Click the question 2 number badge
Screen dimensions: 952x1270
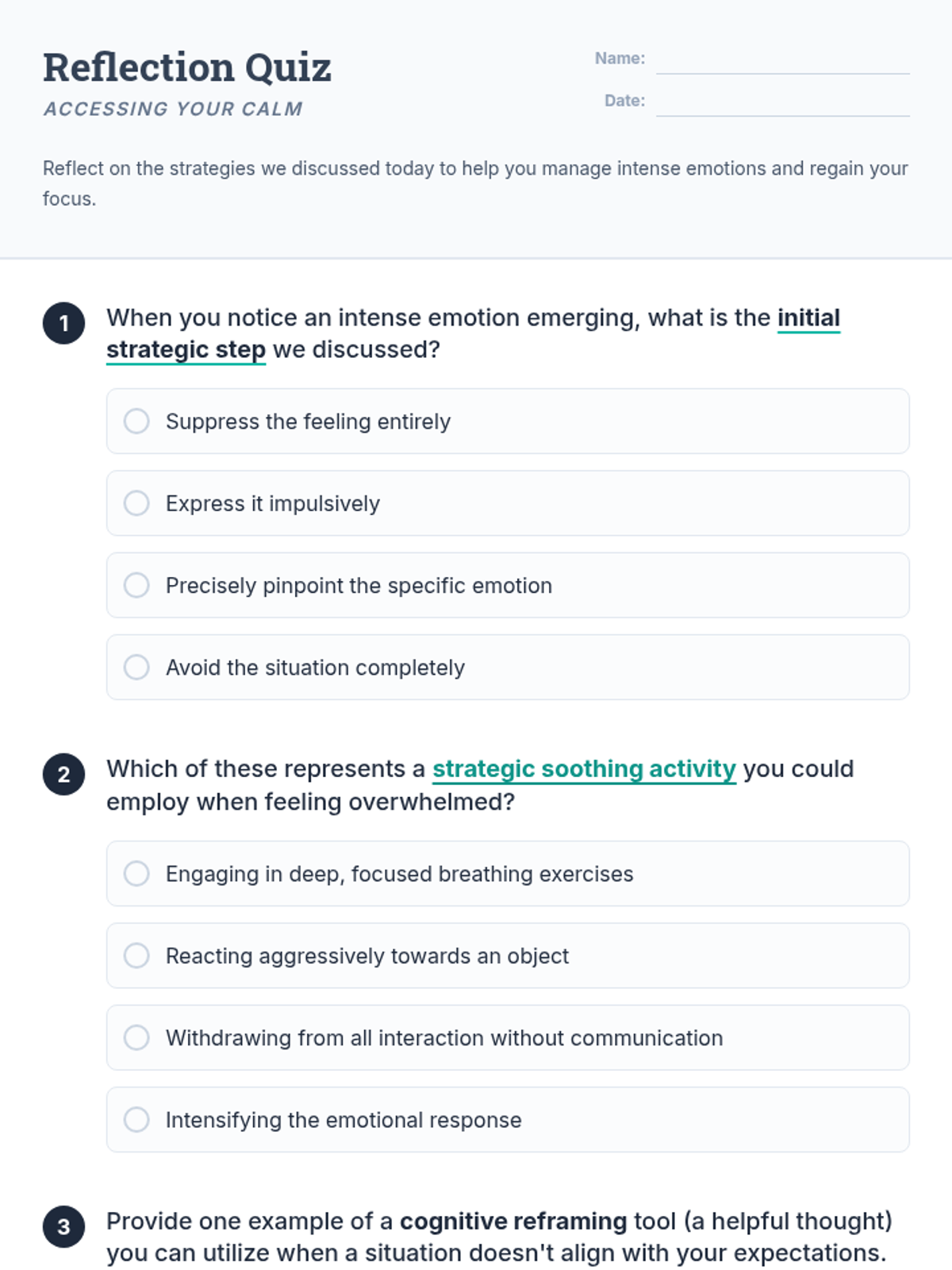64,775
